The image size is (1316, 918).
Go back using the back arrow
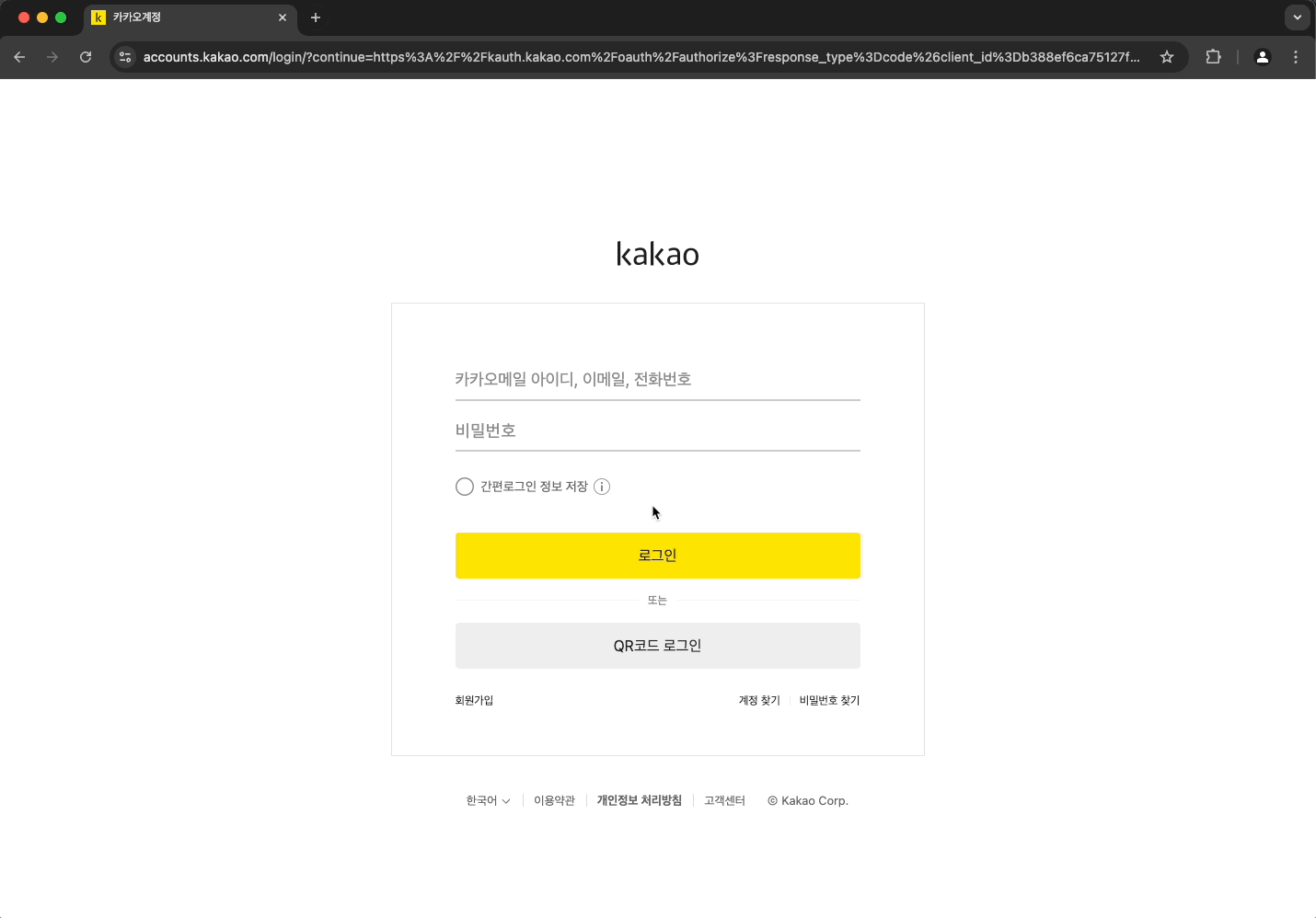coord(19,57)
